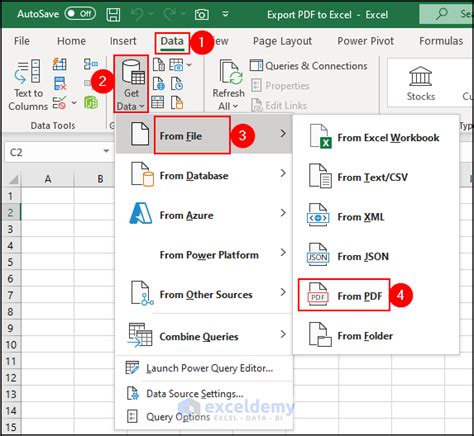Click the Save disk icon
This screenshot has height=436, width=474.
coord(113,14)
